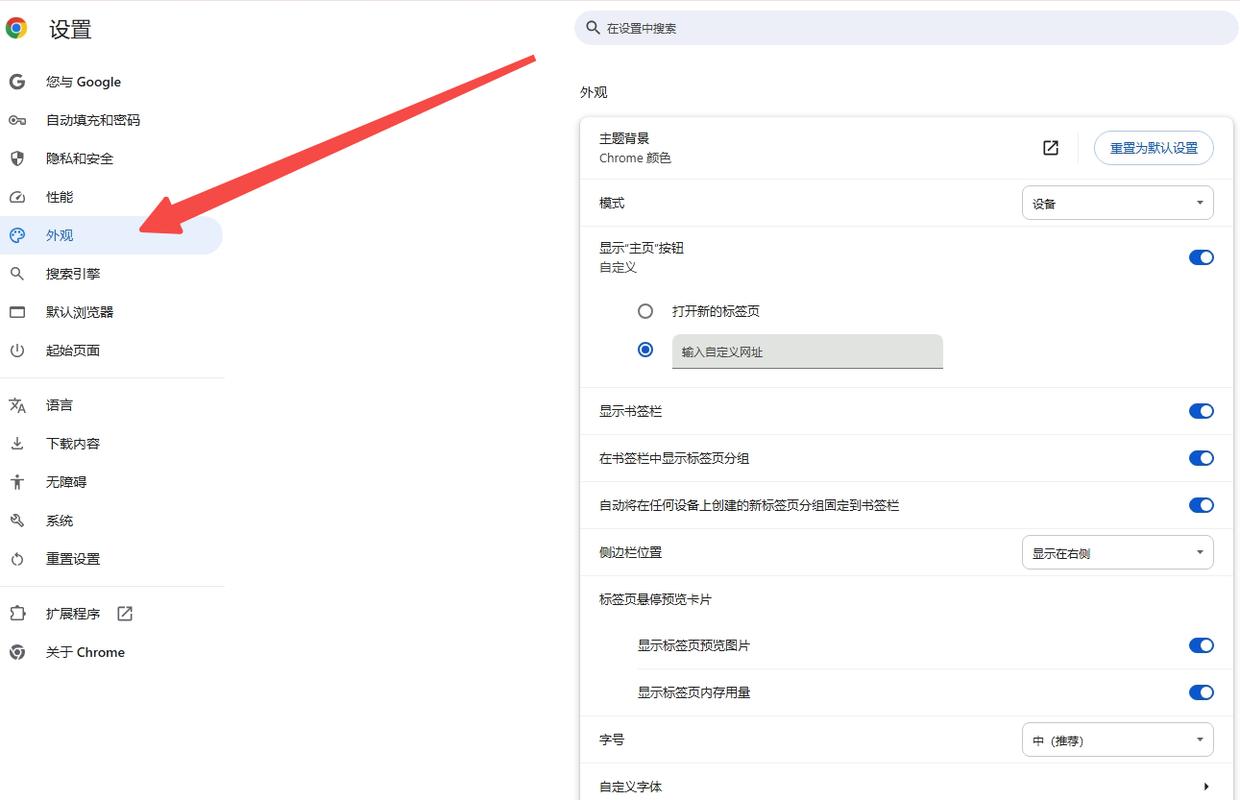
Task: Open the 外观 appearance section icon
Action: click(17, 235)
